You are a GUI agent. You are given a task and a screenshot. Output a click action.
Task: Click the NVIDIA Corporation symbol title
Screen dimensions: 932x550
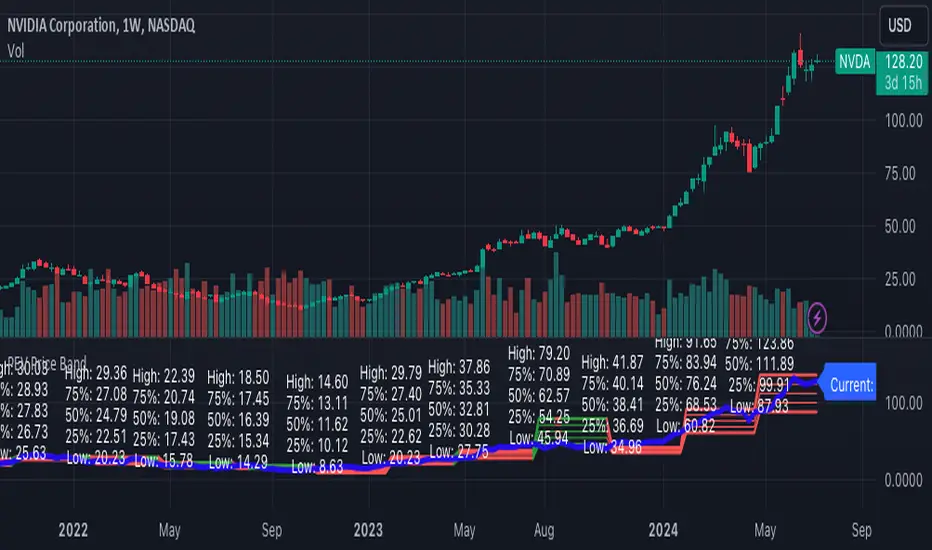click(101, 26)
